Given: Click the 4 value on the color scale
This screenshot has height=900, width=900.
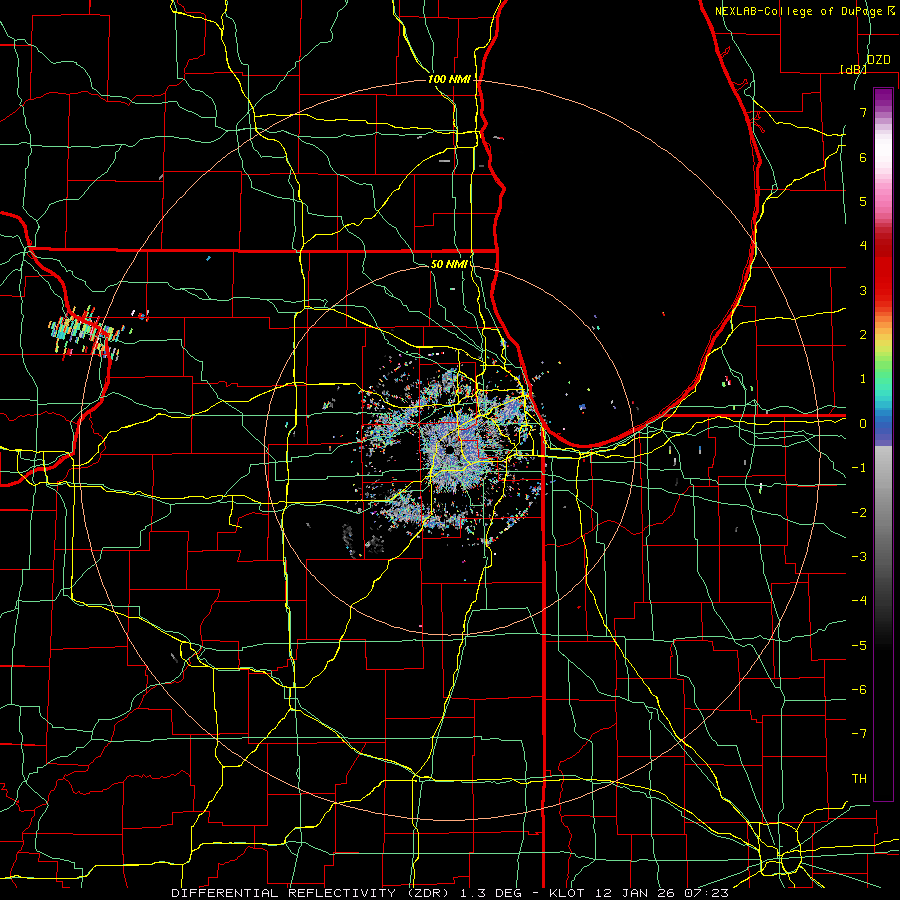Looking at the screenshot, I should [863, 246].
